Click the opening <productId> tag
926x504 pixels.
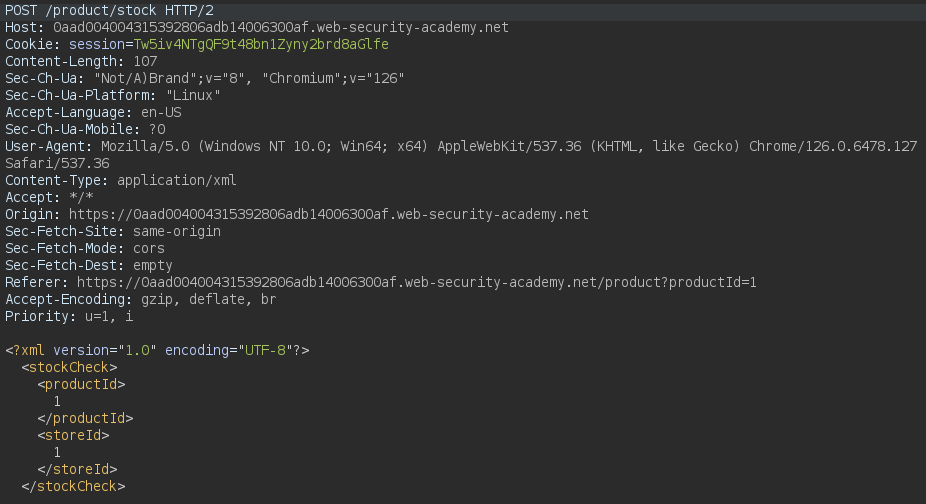81,385
